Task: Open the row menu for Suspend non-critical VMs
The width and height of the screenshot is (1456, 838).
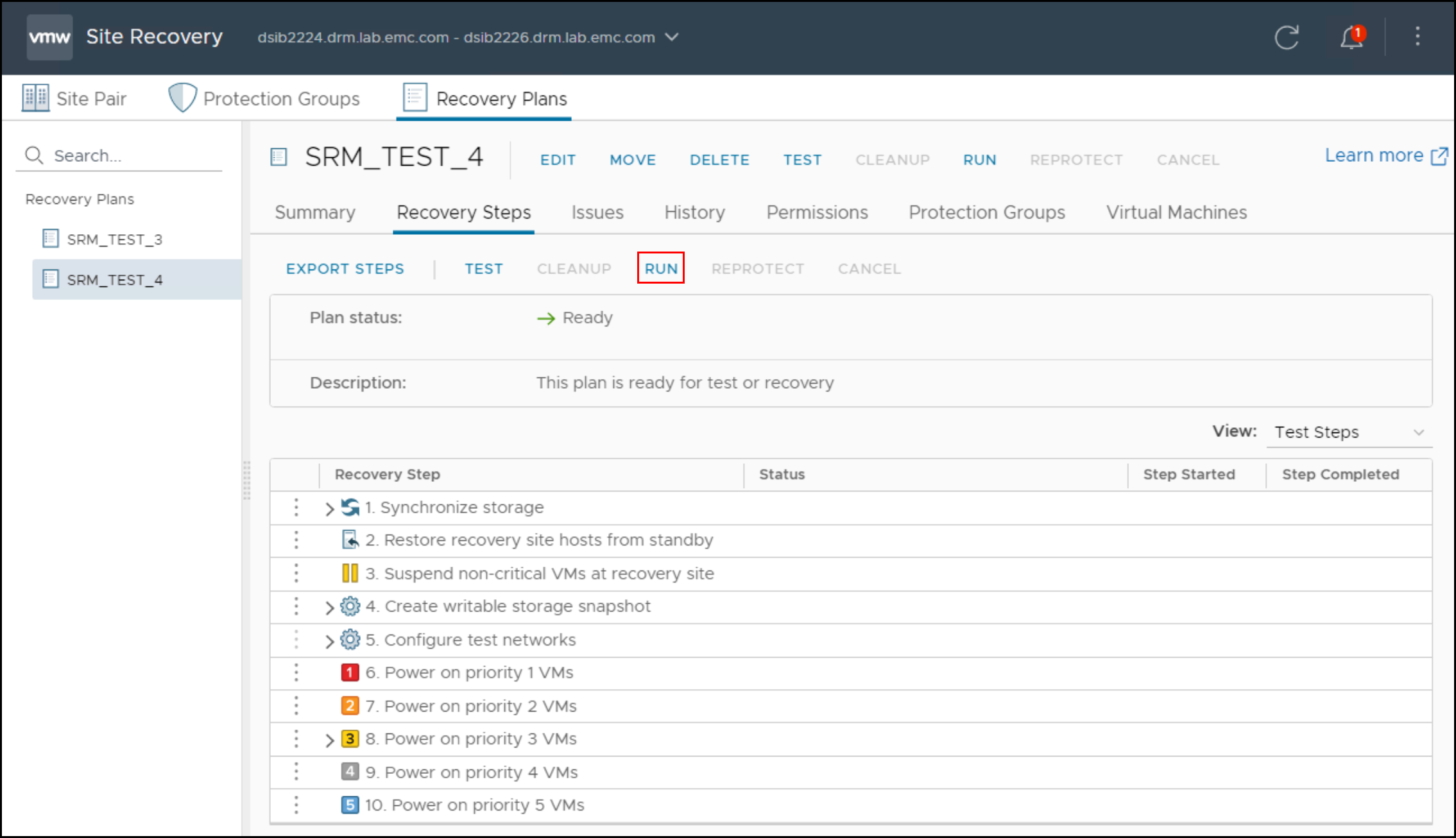Action: coord(296,573)
